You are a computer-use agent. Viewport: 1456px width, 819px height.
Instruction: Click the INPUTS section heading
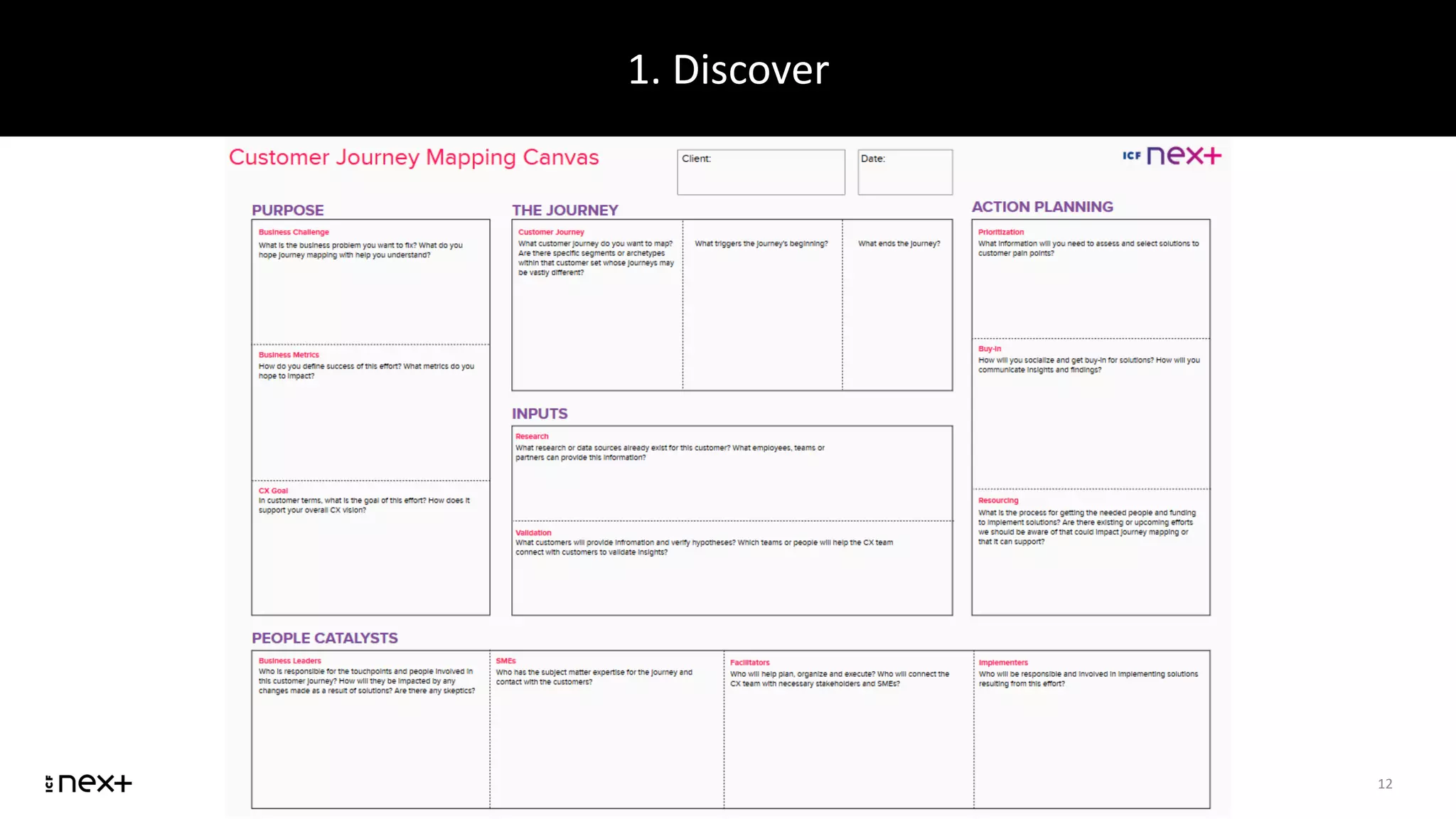[540, 414]
